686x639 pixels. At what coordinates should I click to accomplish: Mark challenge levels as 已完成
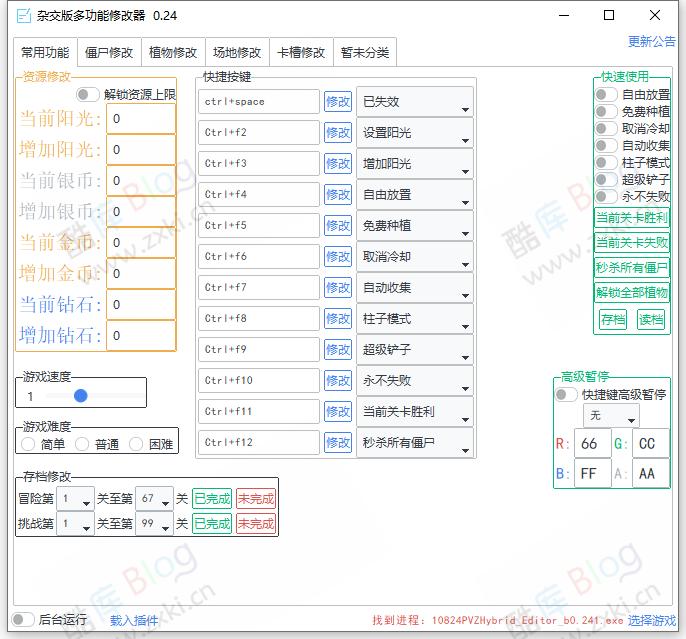point(212,524)
